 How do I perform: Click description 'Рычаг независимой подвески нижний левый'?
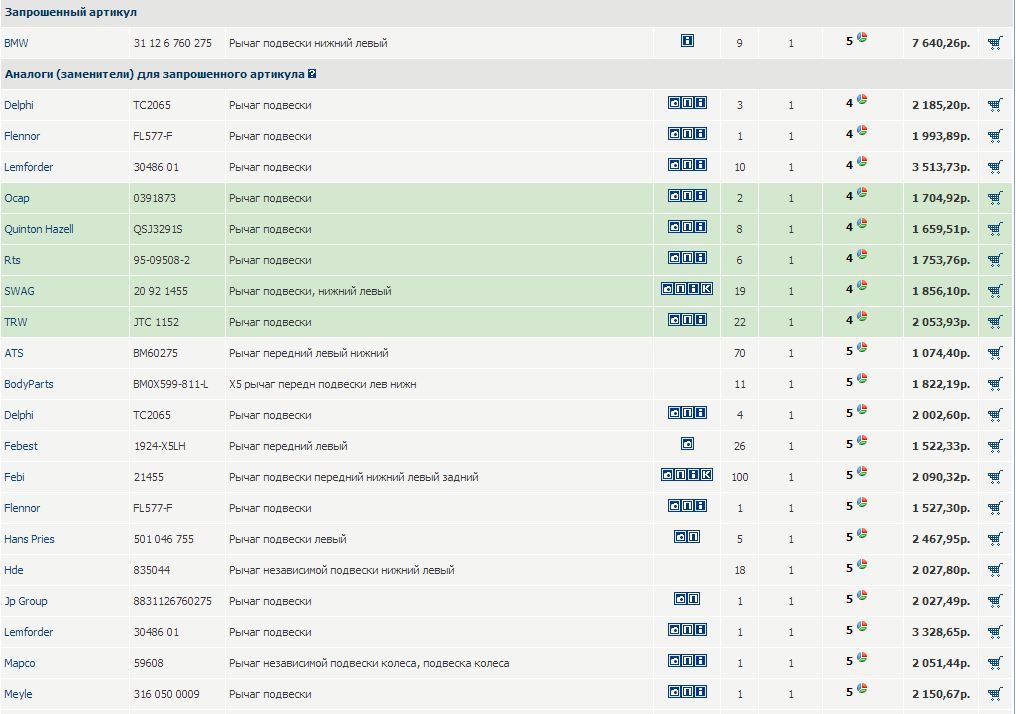341,570
